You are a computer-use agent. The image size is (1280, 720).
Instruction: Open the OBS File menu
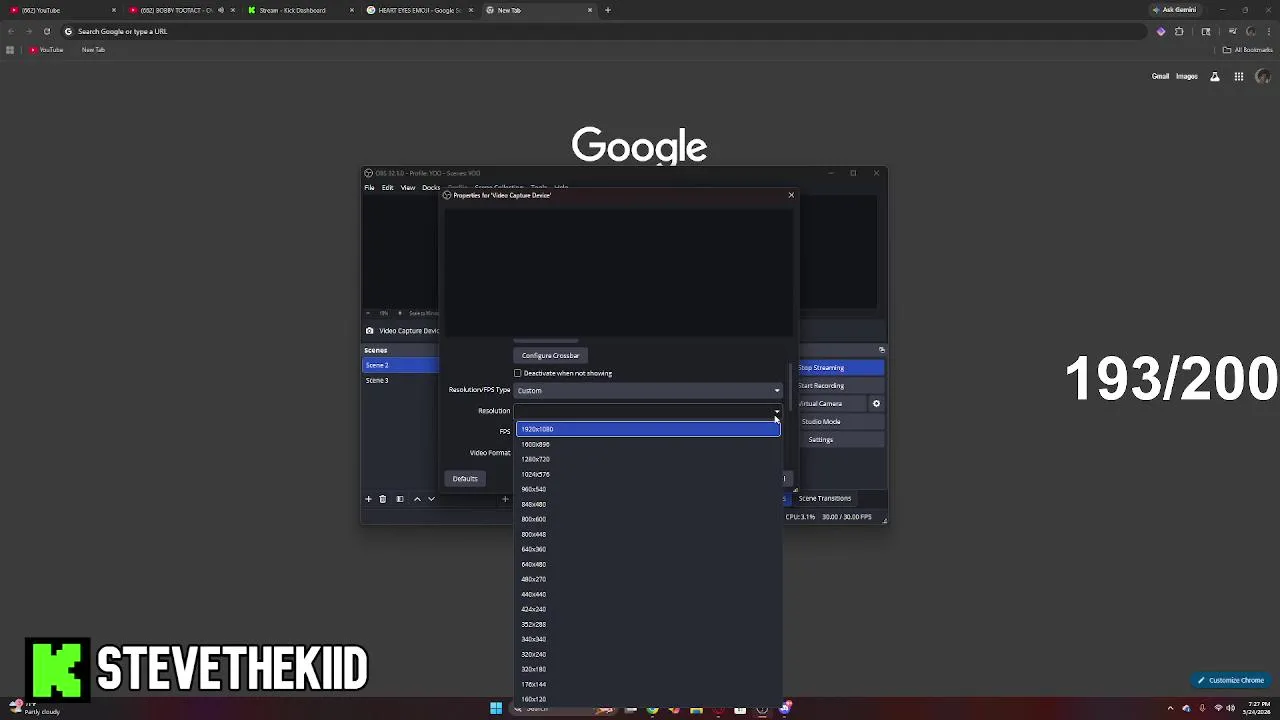click(x=369, y=187)
